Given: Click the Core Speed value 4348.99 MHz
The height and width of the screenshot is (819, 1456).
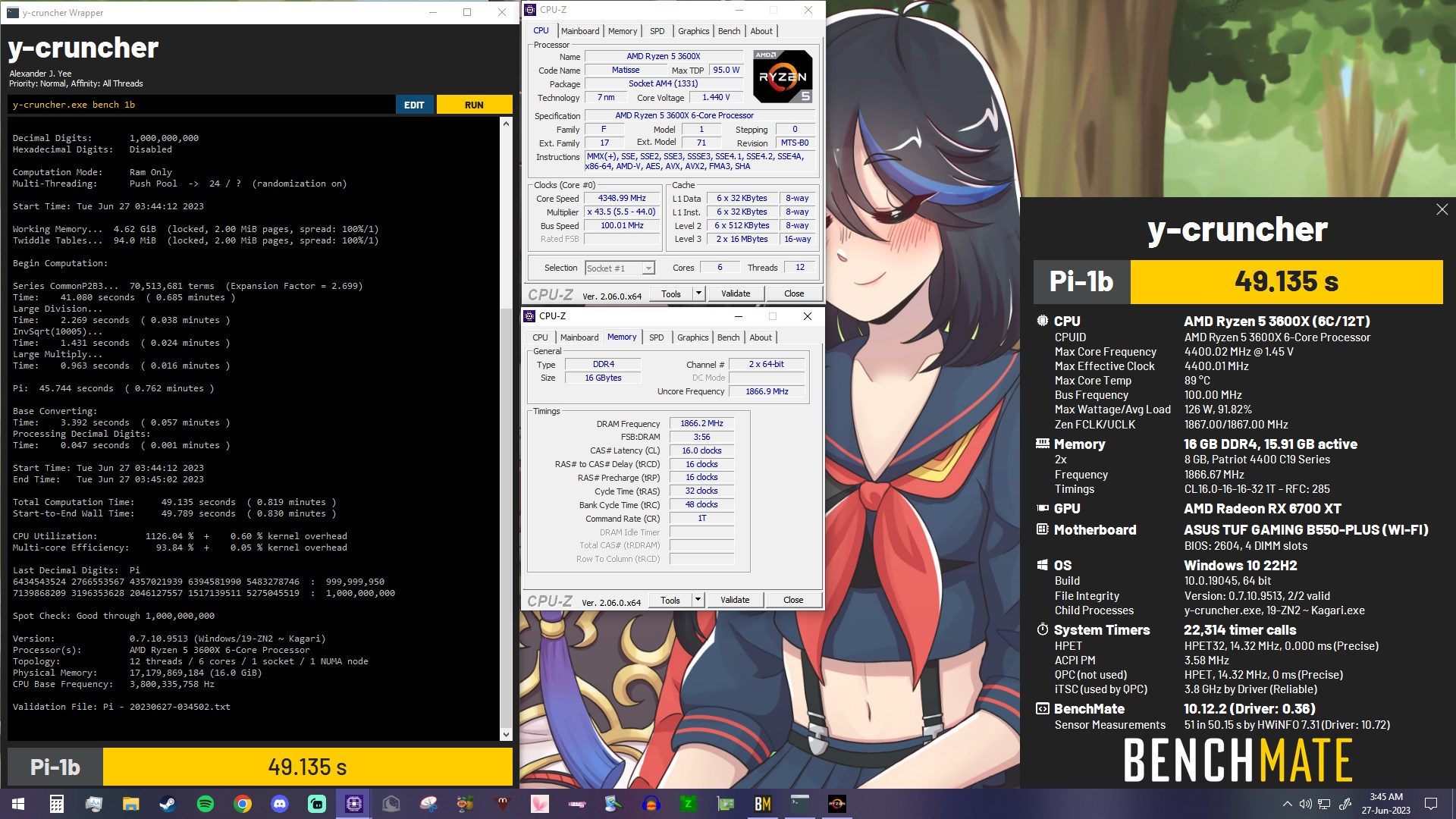Looking at the screenshot, I should (622, 198).
